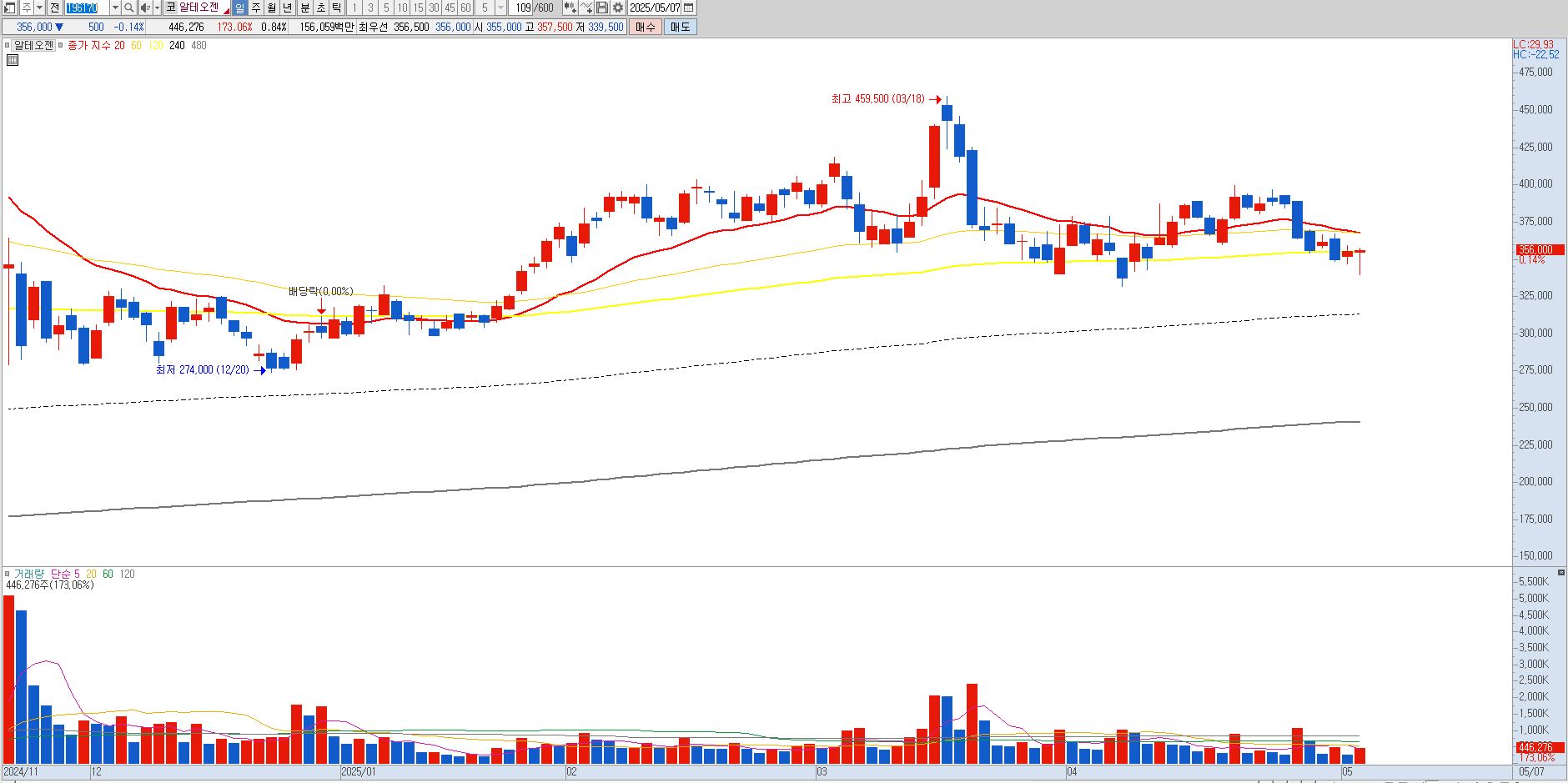The image size is (1568, 783).
Task: Click the speaker sound icon in toolbar
Action: click(145, 8)
